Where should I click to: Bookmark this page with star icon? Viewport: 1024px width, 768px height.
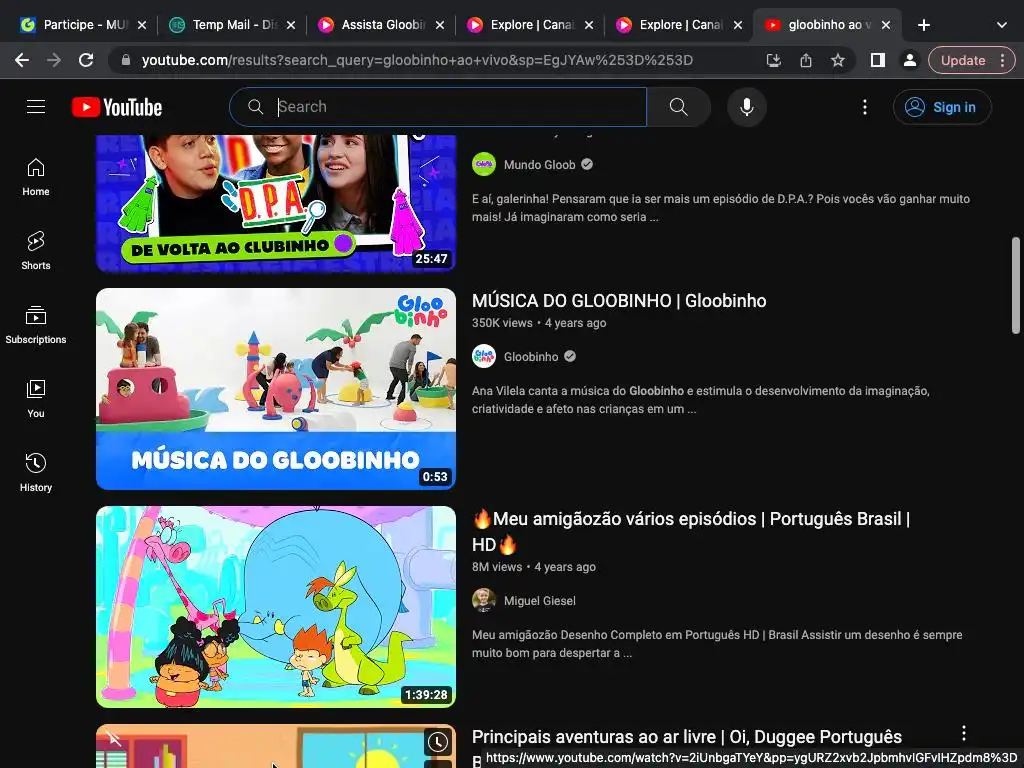click(x=838, y=60)
